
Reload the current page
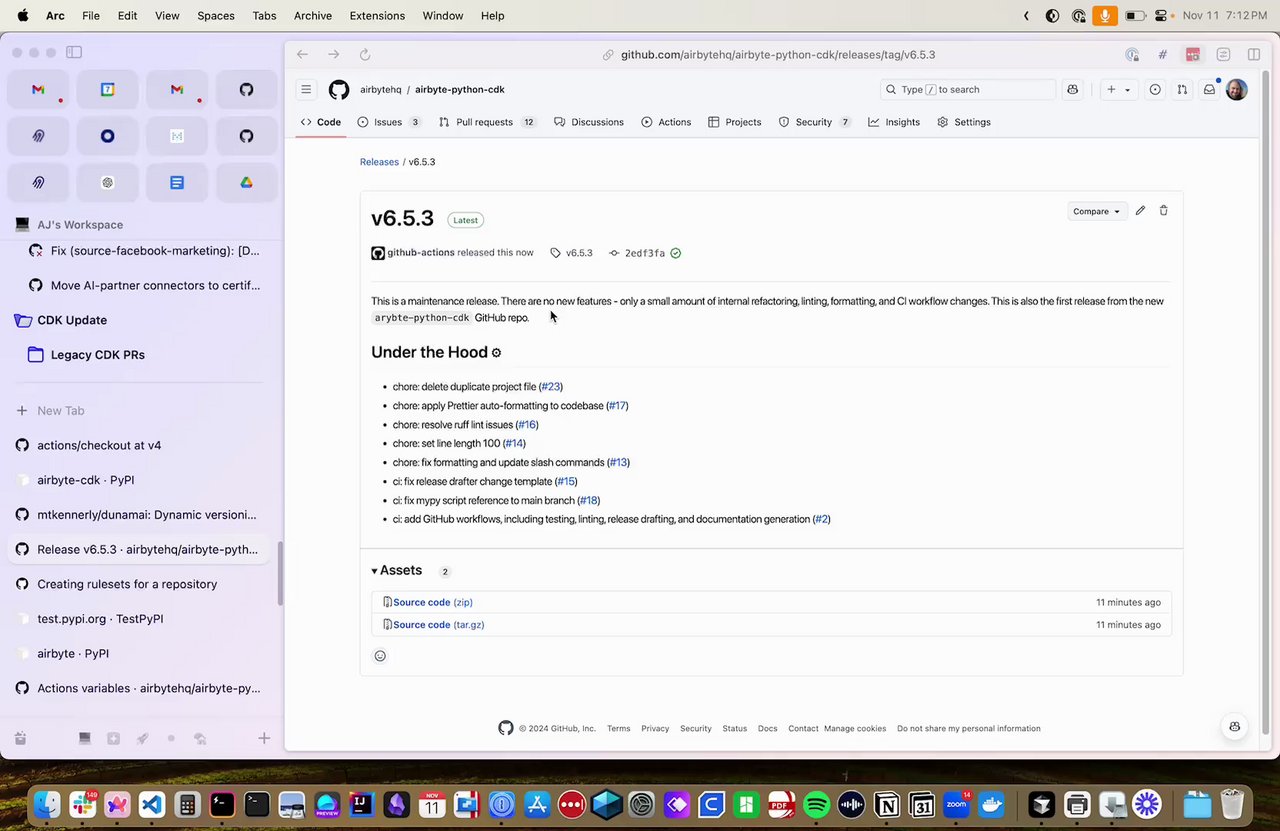click(365, 55)
